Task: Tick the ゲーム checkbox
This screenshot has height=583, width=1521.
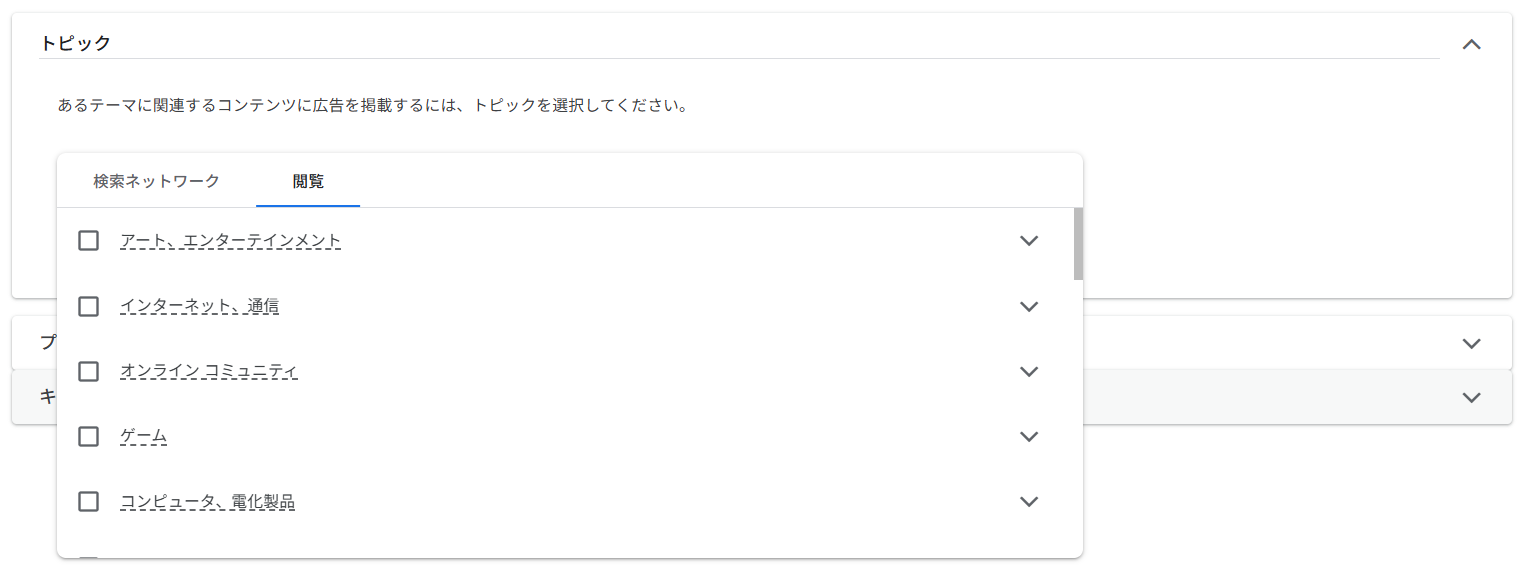Action: (89, 436)
